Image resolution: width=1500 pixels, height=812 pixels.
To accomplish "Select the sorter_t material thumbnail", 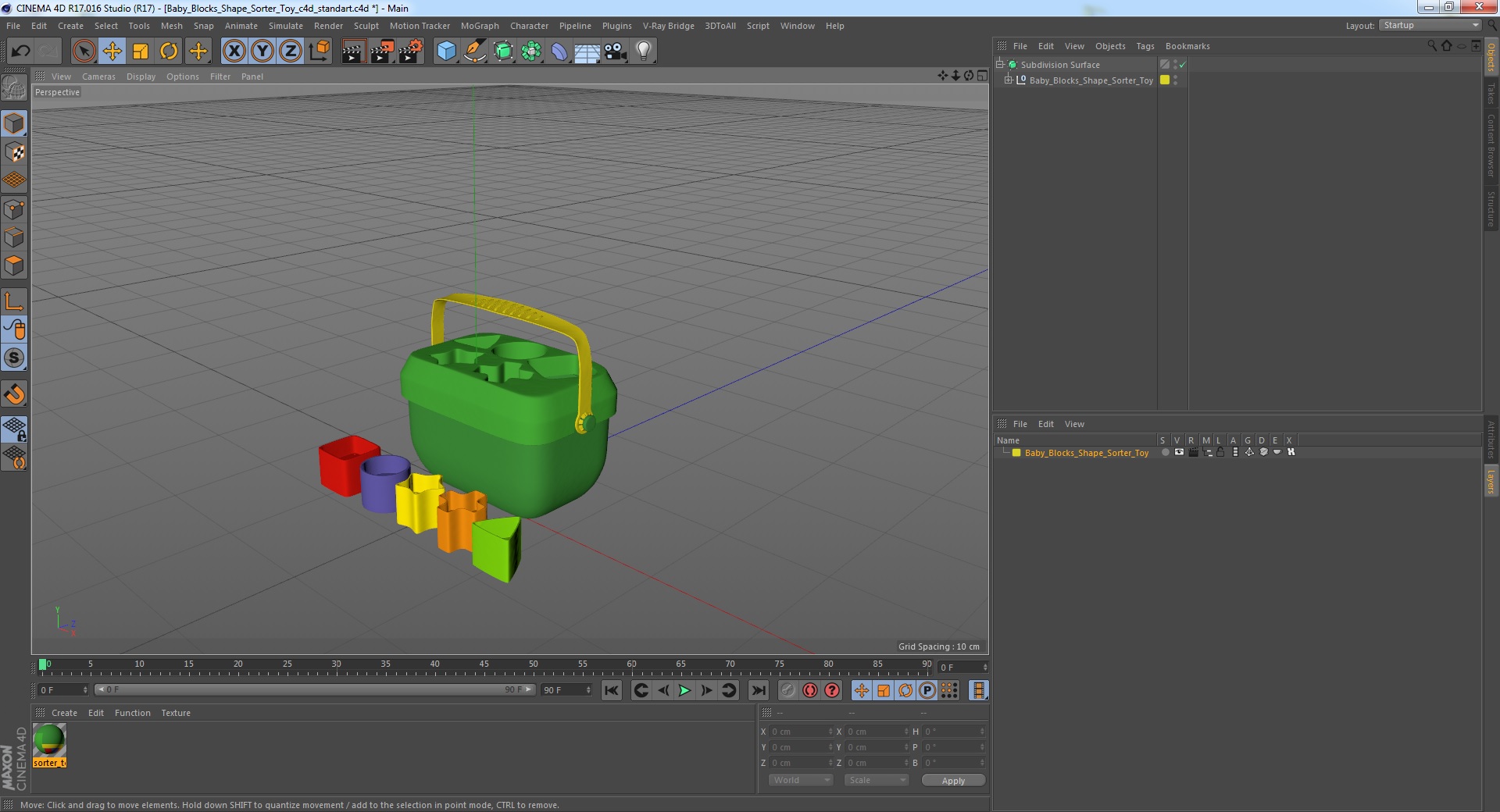I will coord(49,746).
